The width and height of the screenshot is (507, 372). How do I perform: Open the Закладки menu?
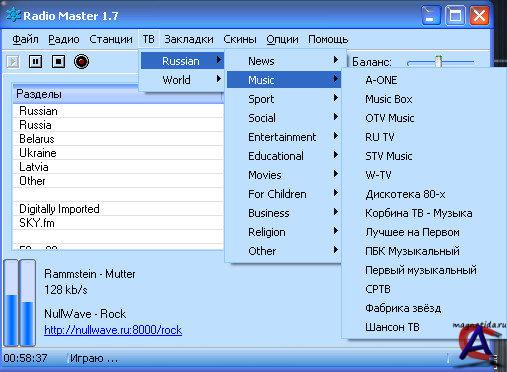(189, 39)
